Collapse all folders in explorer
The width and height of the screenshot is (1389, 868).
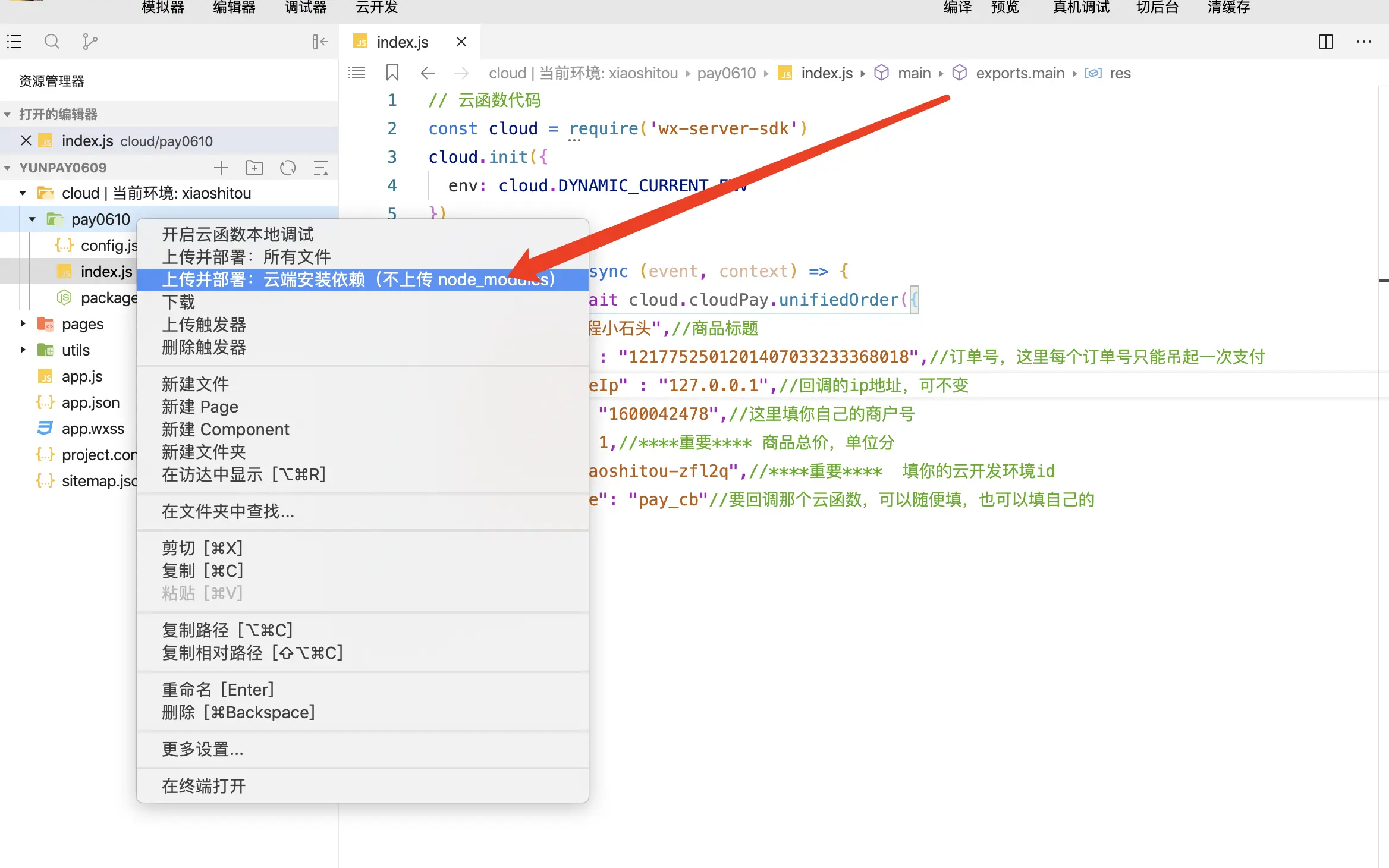coord(321,168)
